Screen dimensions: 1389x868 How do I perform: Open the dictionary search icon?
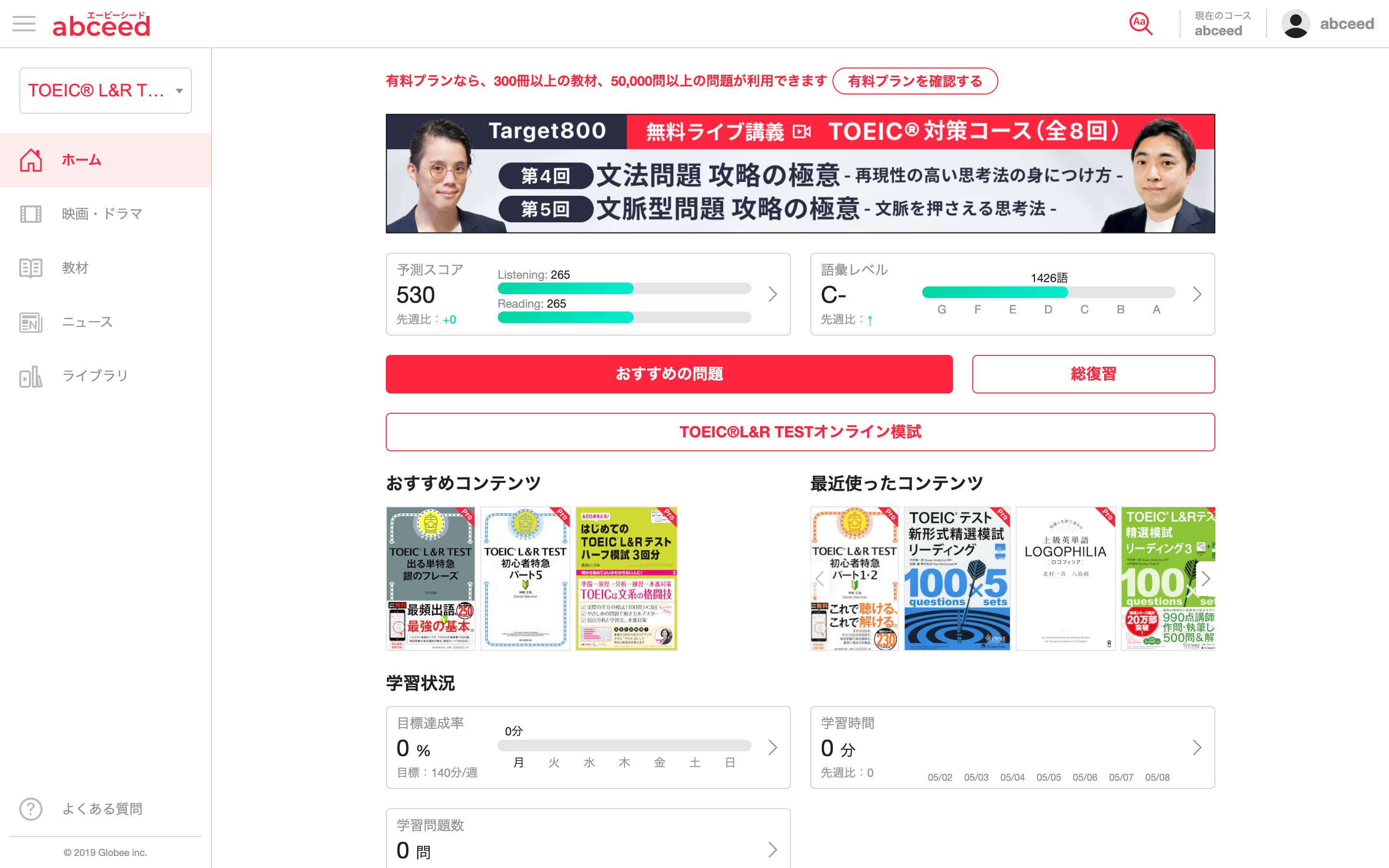coord(1141,24)
